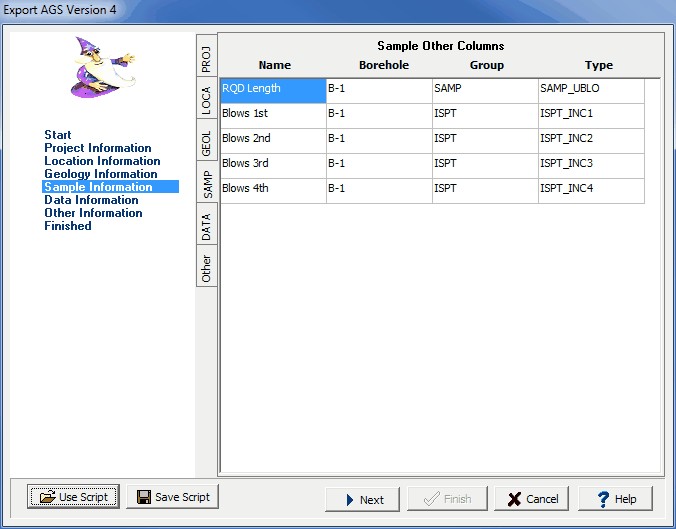Image resolution: width=676 pixels, height=529 pixels.
Task: Click the Use Script button
Action: (75, 497)
